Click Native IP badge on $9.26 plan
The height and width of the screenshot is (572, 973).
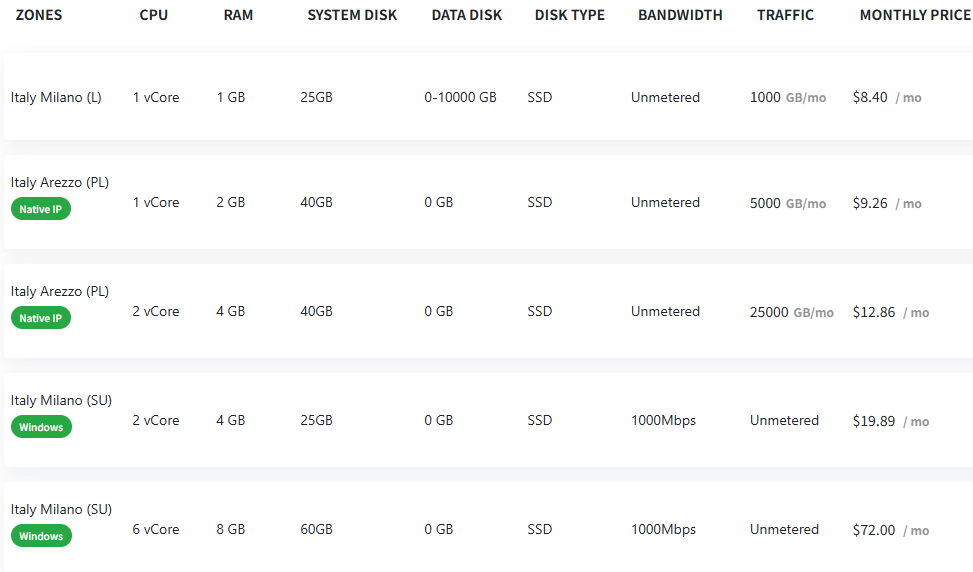41,209
